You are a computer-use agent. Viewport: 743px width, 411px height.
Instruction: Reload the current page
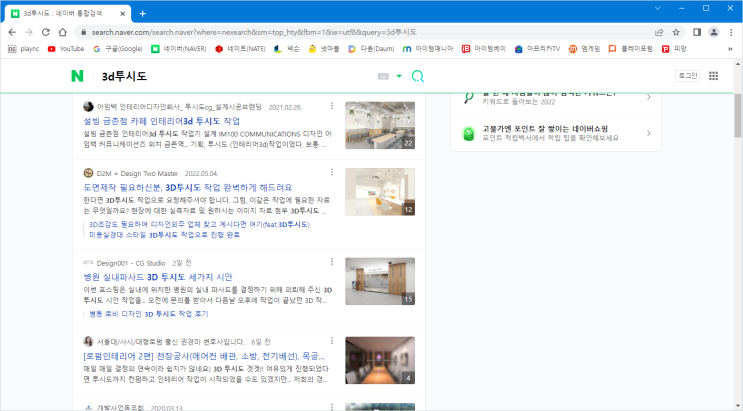pyautogui.click(x=45, y=32)
